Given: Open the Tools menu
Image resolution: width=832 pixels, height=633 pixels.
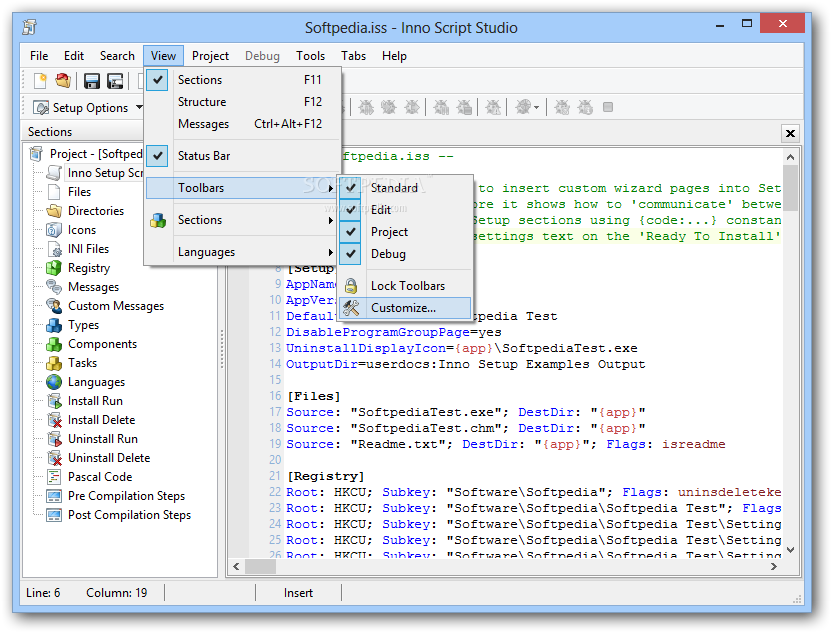Looking at the screenshot, I should pyautogui.click(x=310, y=56).
